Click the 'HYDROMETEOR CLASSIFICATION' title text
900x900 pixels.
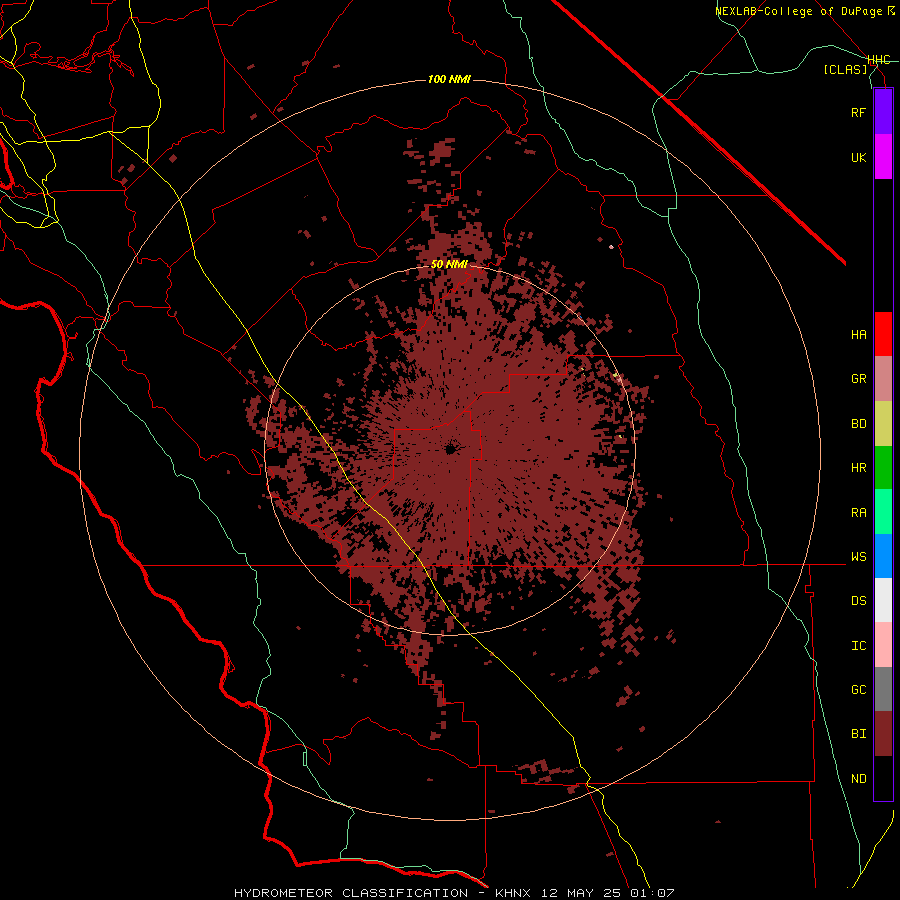tap(351, 893)
